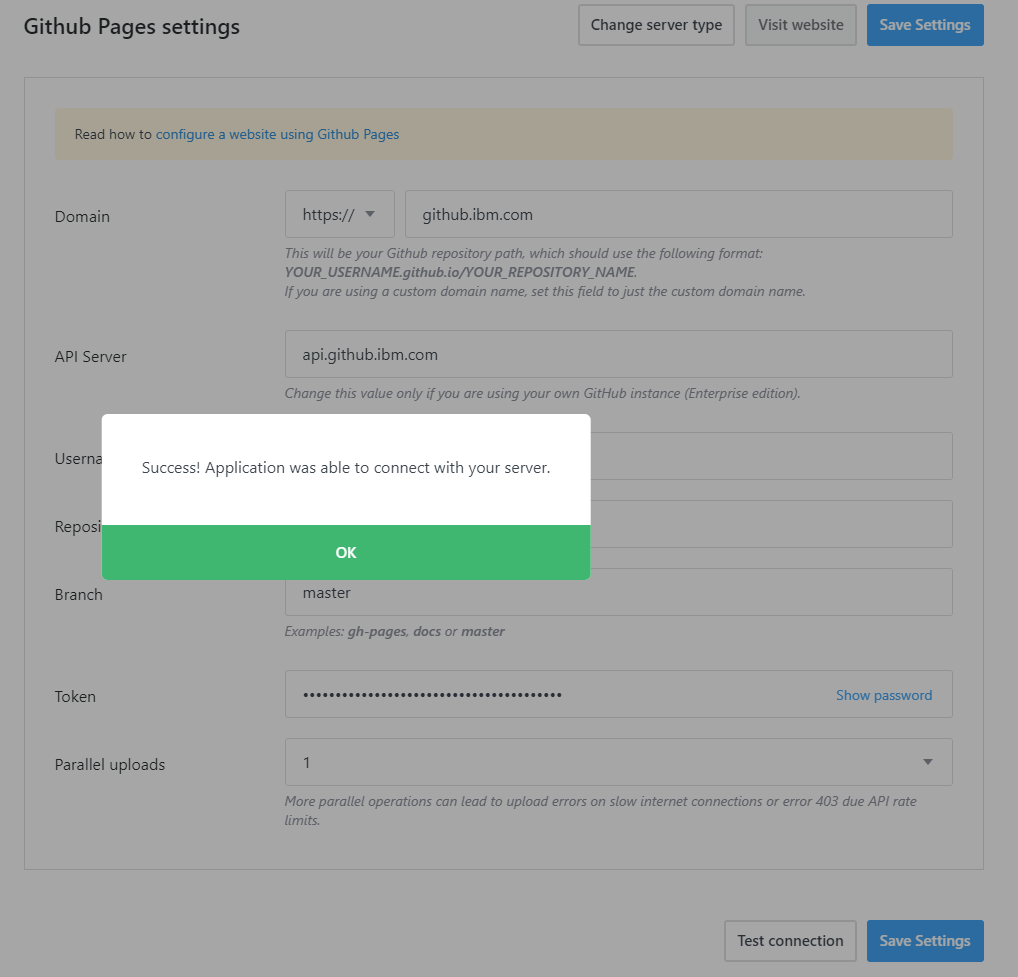Click the Test connection button
Viewport: 1018px width, 977px height.
point(790,940)
